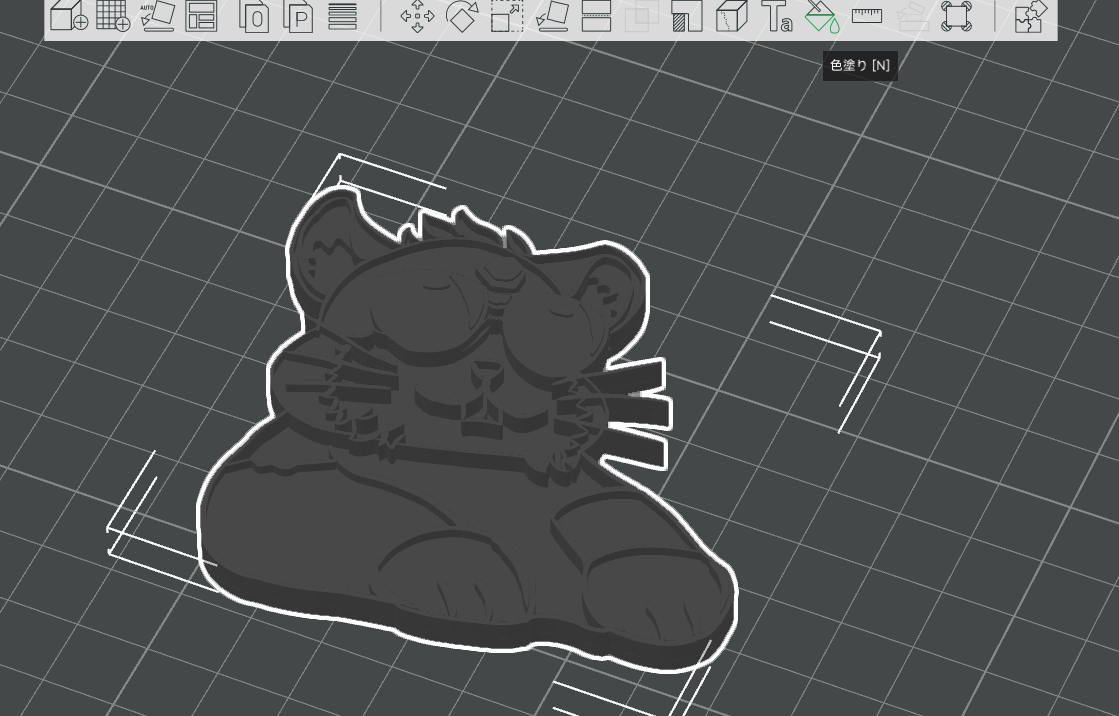Open the Measure ruler tool
1119x716 pixels.
[867, 16]
